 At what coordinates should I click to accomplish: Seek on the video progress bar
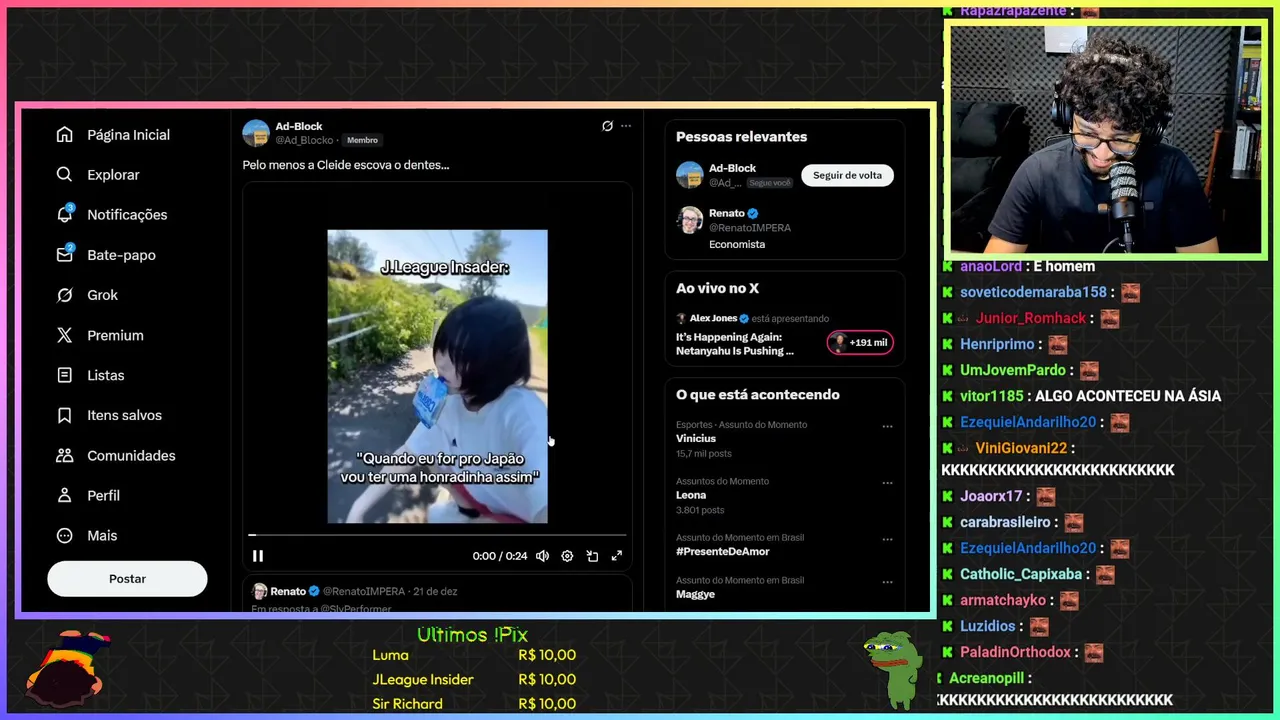[x=437, y=535]
